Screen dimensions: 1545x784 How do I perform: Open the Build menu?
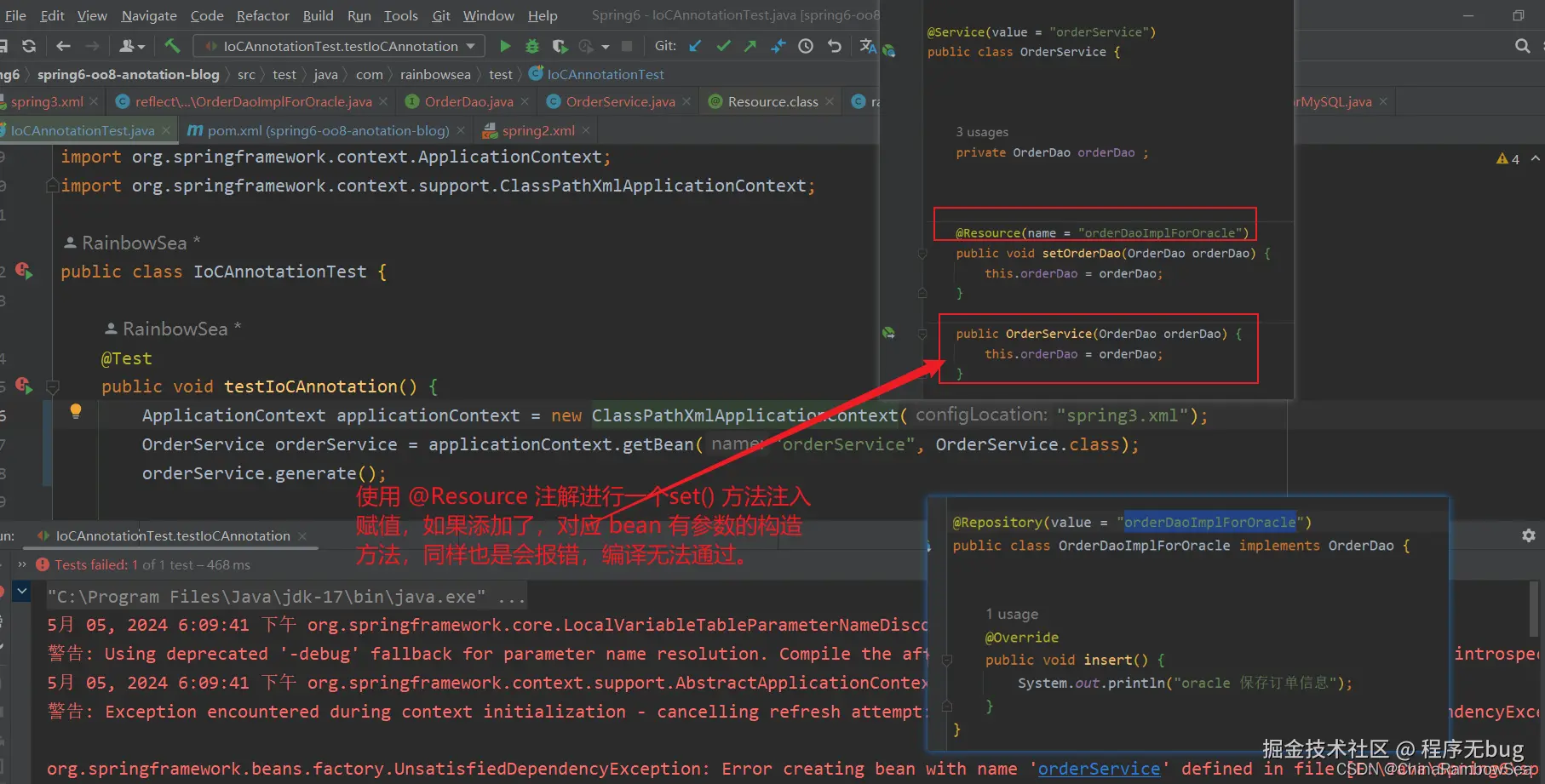(x=318, y=15)
